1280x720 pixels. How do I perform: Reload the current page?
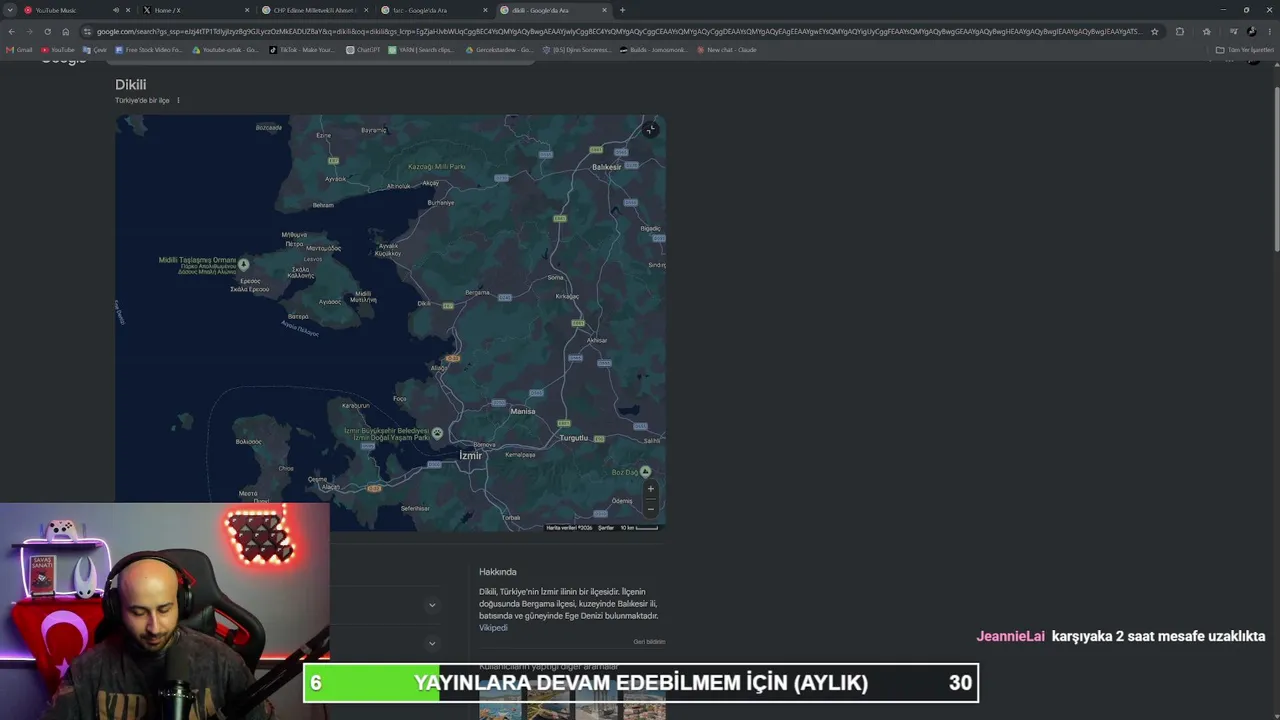[x=47, y=31]
